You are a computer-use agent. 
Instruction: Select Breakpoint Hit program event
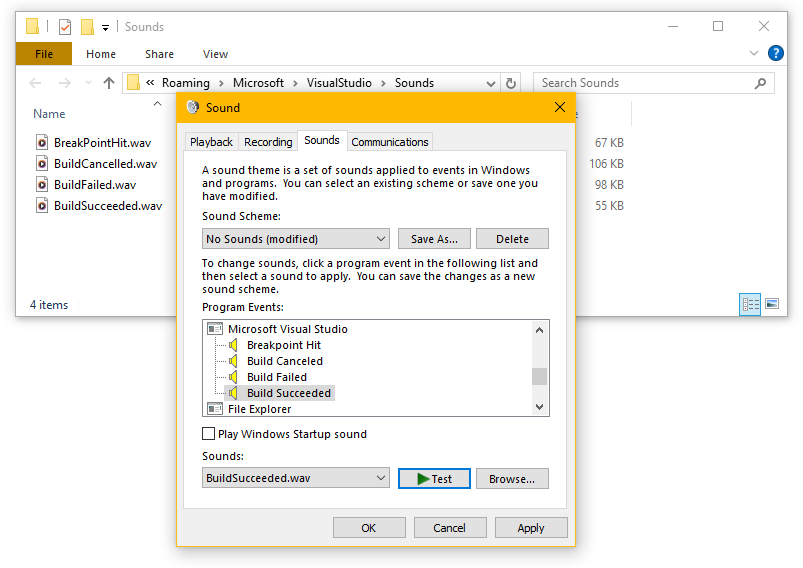284,345
